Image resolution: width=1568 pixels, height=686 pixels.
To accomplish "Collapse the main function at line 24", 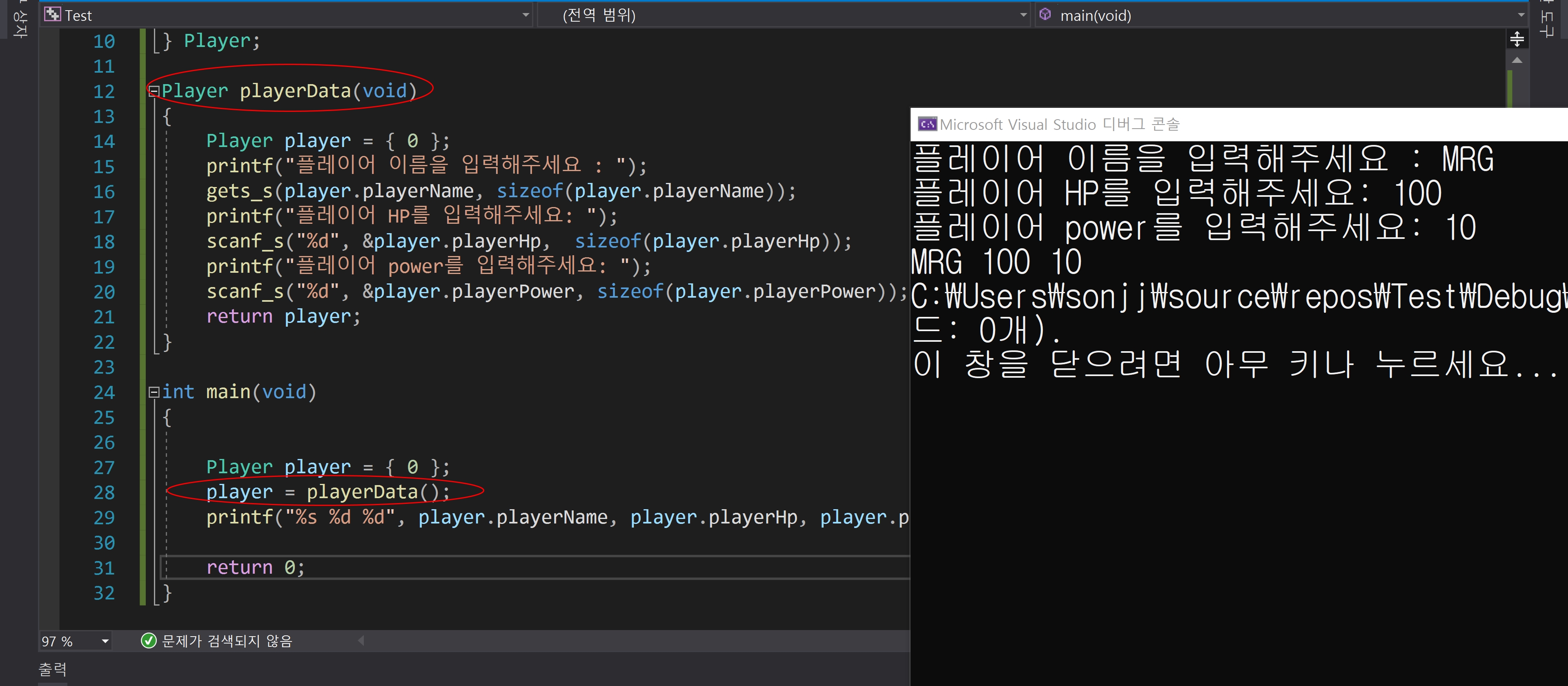I will (x=154, y=392).
